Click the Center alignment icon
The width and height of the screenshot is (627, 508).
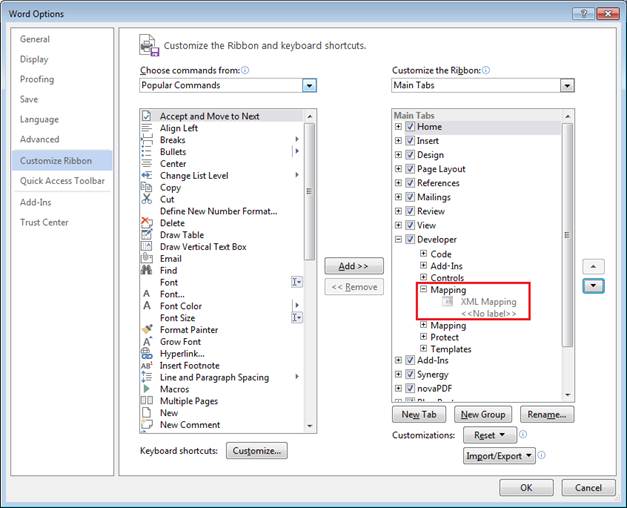147,164
